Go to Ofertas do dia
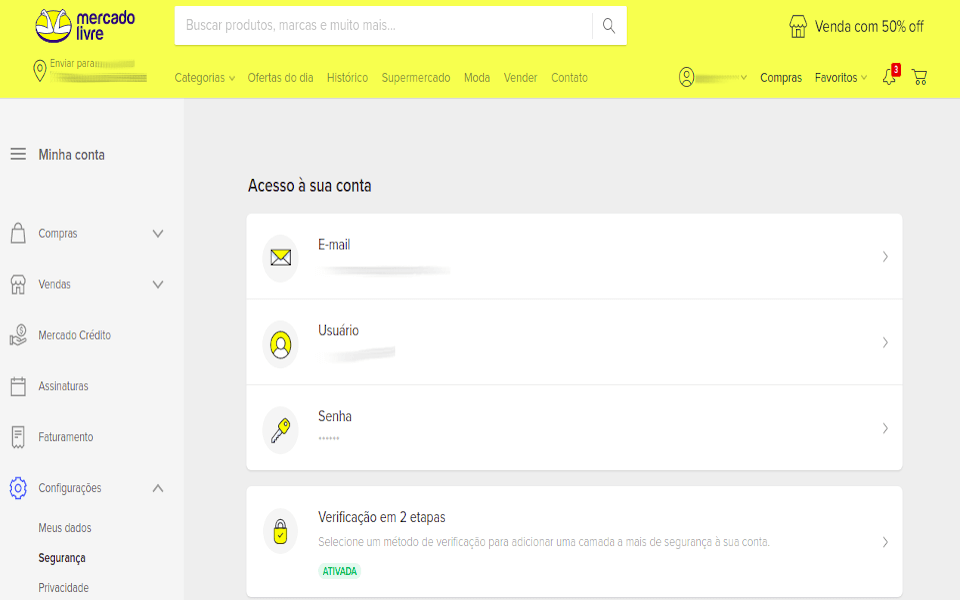Screen dimensions: 960x600 pyautogui.click(x=280, y=78)
